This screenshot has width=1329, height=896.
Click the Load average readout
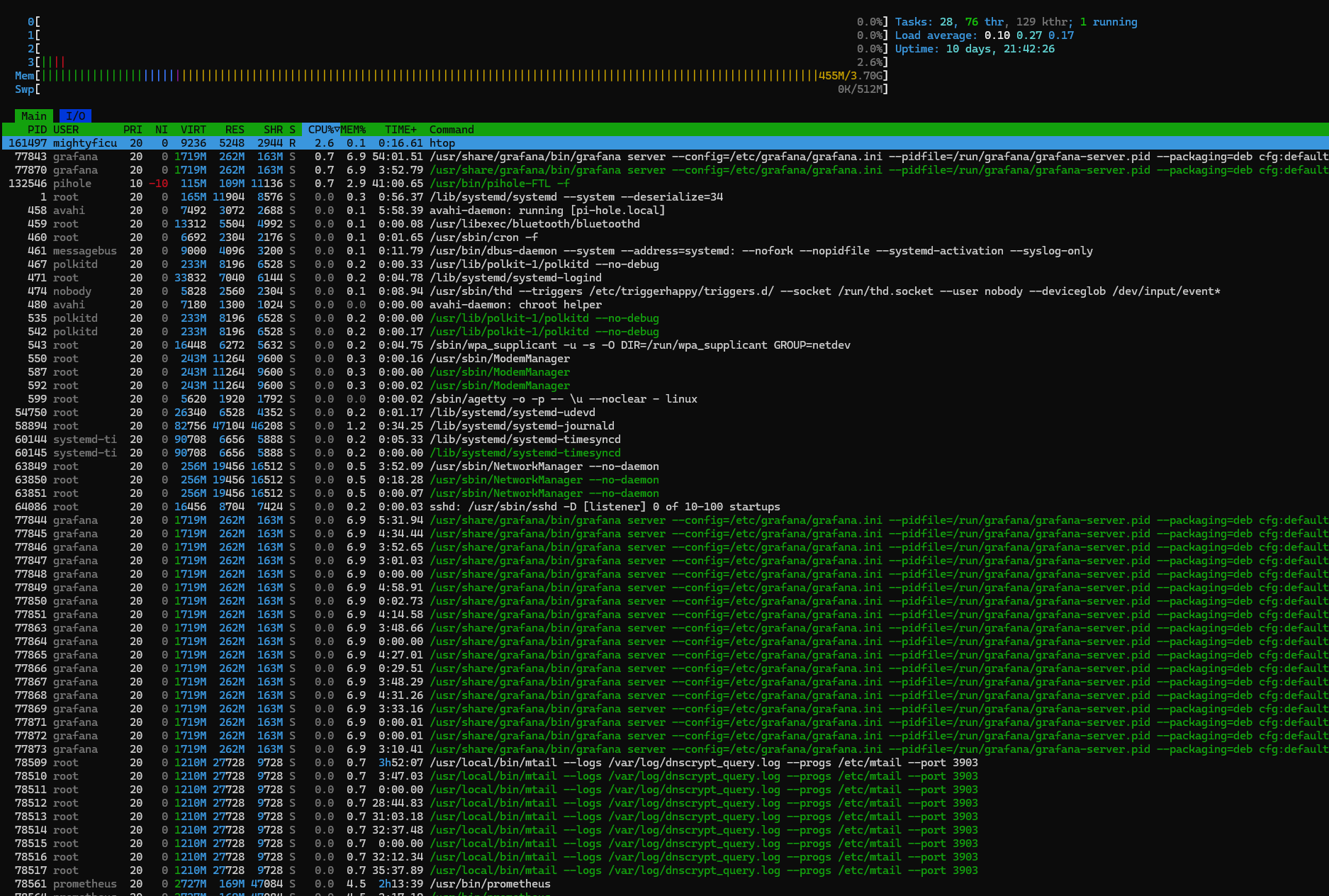pos(985,35)
